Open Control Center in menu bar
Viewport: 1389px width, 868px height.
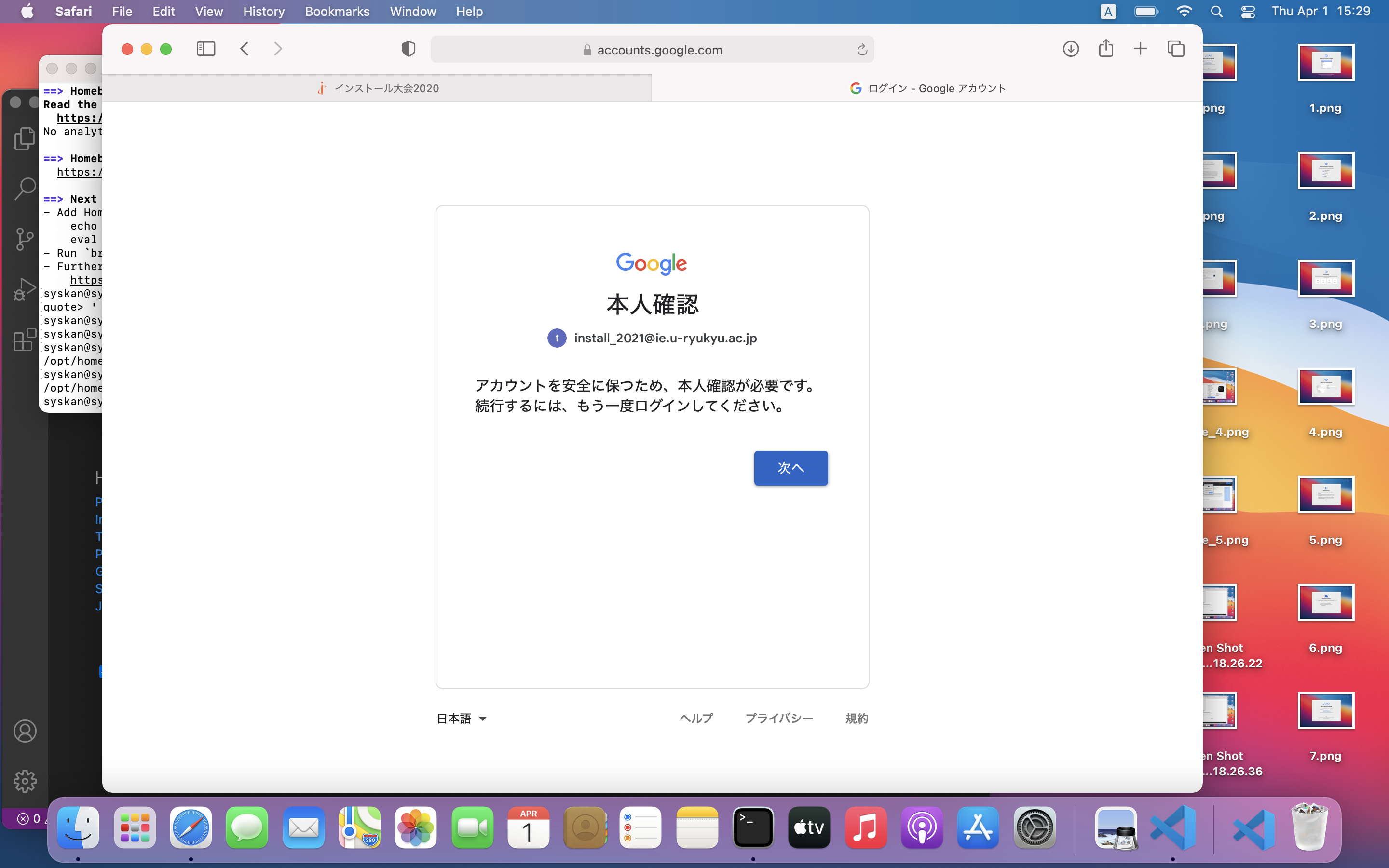coord(1248,12)
